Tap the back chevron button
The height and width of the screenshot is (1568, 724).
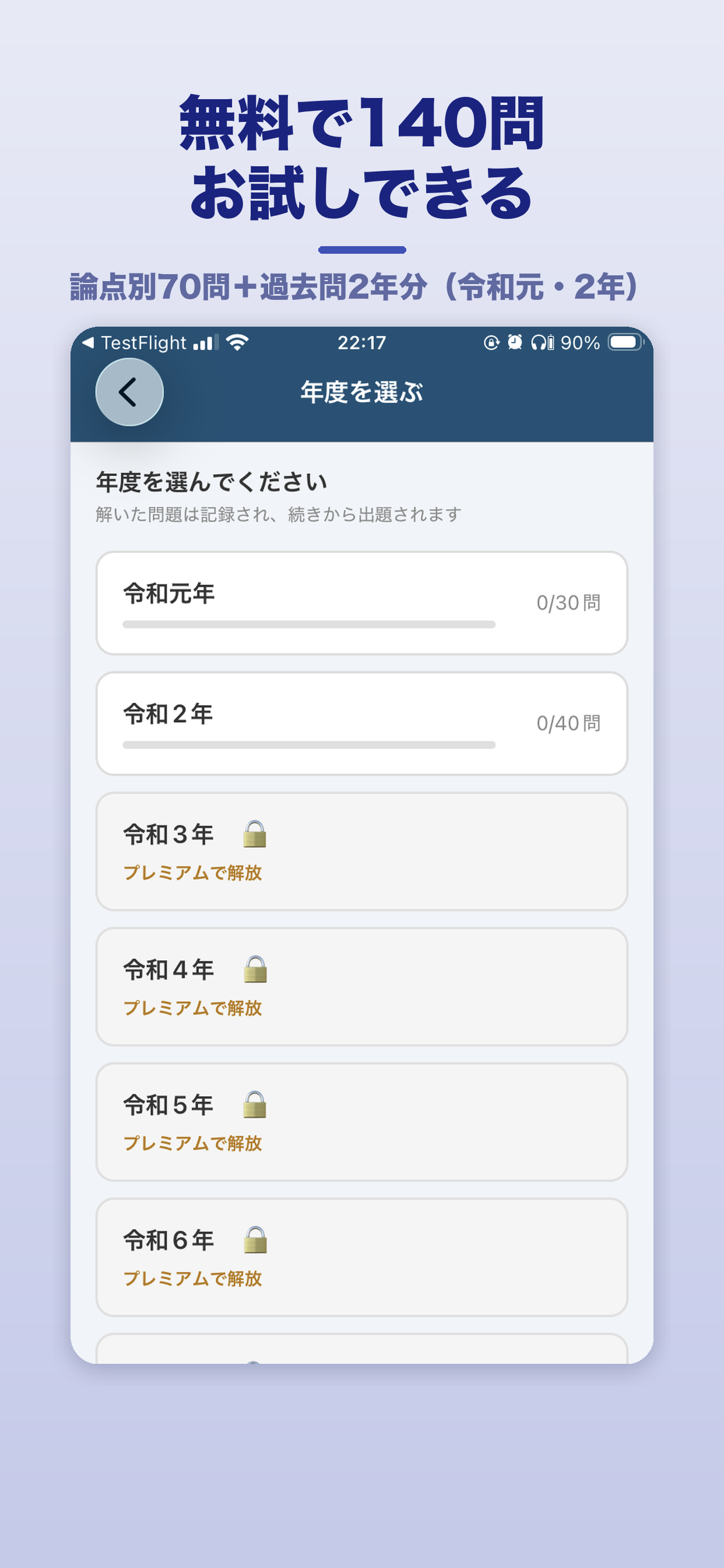pyautogui.click(x=129, y=392)
